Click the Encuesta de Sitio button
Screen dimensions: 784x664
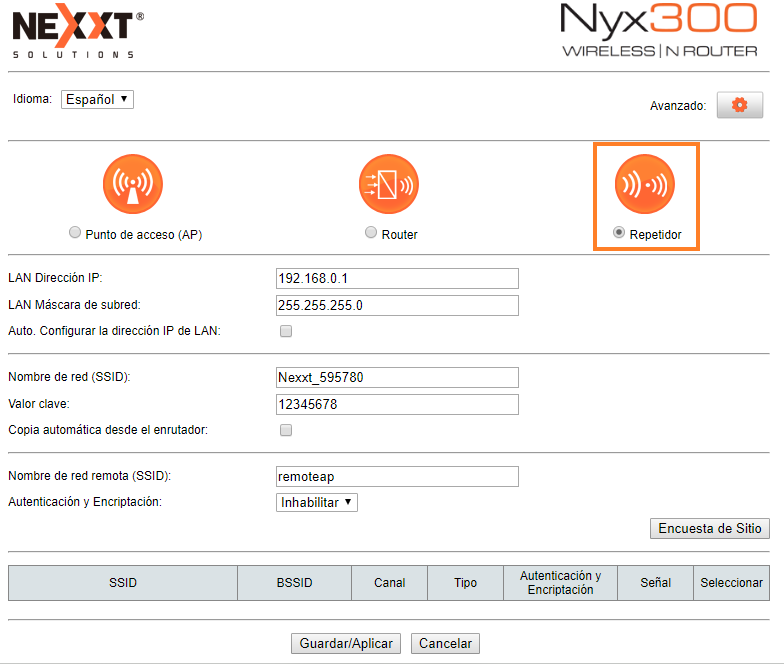(x=710, y=528)
